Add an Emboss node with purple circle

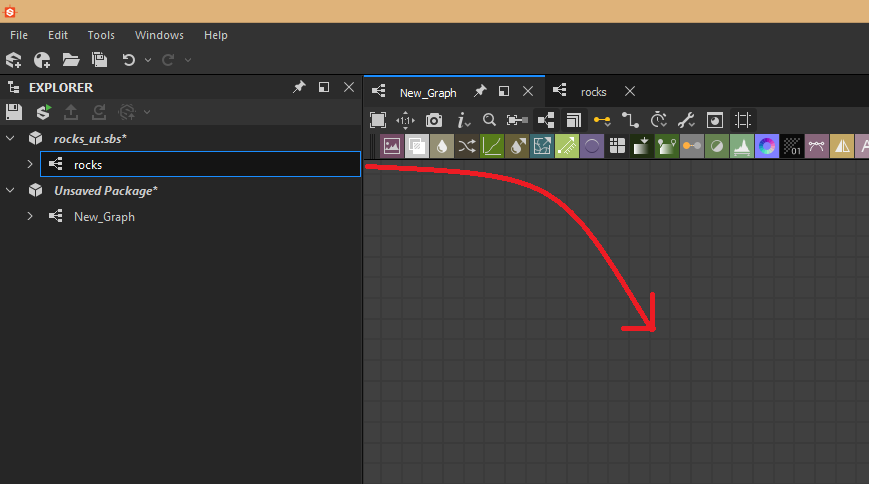pyautogui.click(x=591, y=146)
